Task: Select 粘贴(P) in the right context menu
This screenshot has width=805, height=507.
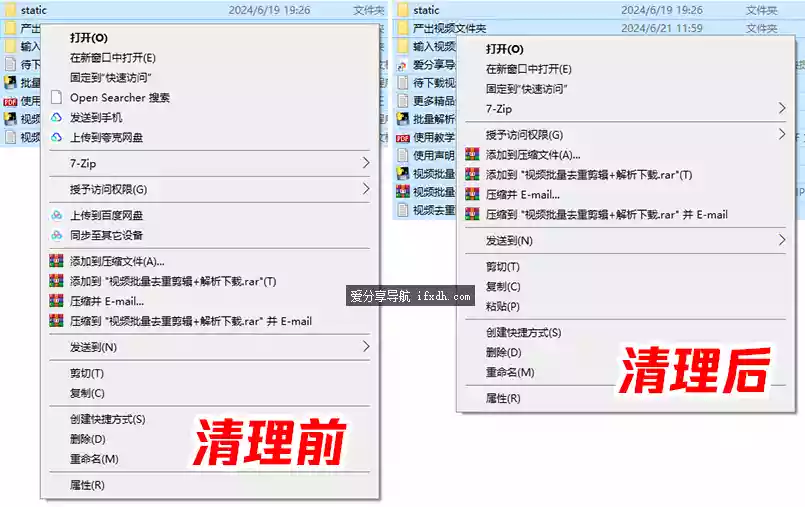Action: point(503,307)
